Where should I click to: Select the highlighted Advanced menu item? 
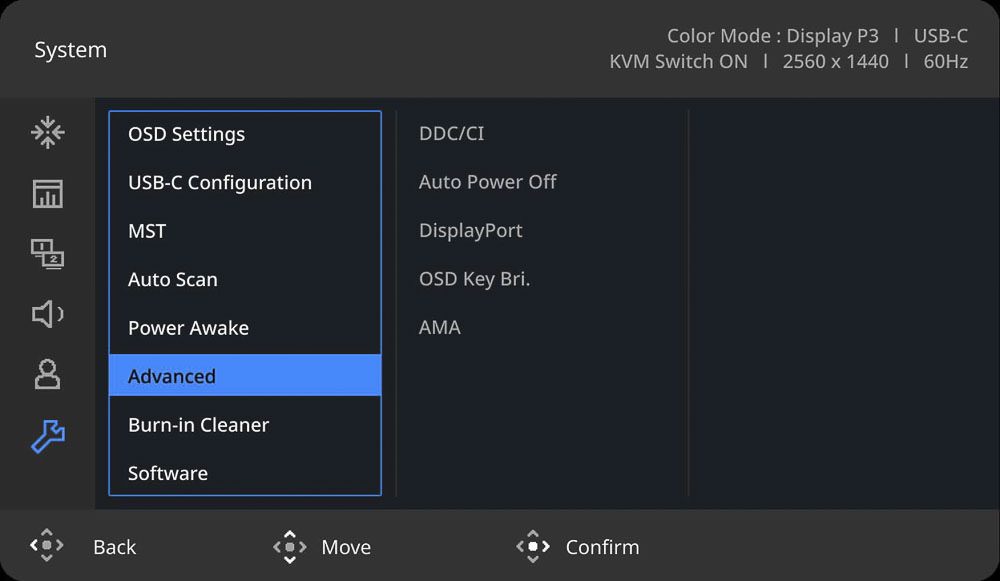point(245,376)
